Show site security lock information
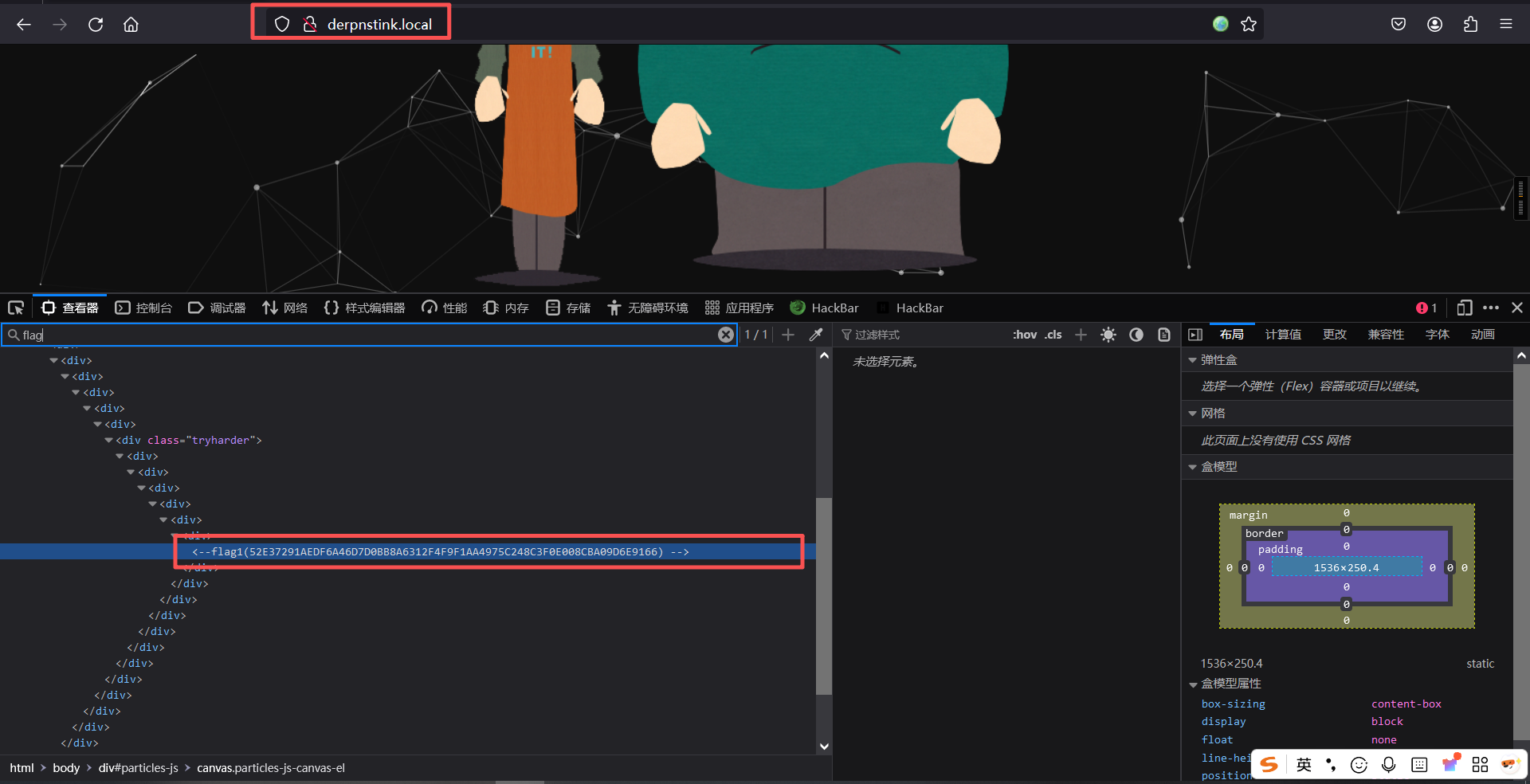1530x784 pixels. point(310,25)
